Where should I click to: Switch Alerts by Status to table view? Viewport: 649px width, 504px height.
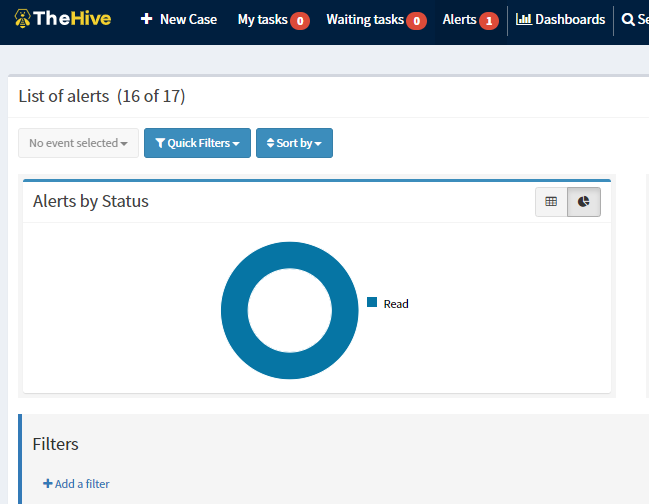551,202
